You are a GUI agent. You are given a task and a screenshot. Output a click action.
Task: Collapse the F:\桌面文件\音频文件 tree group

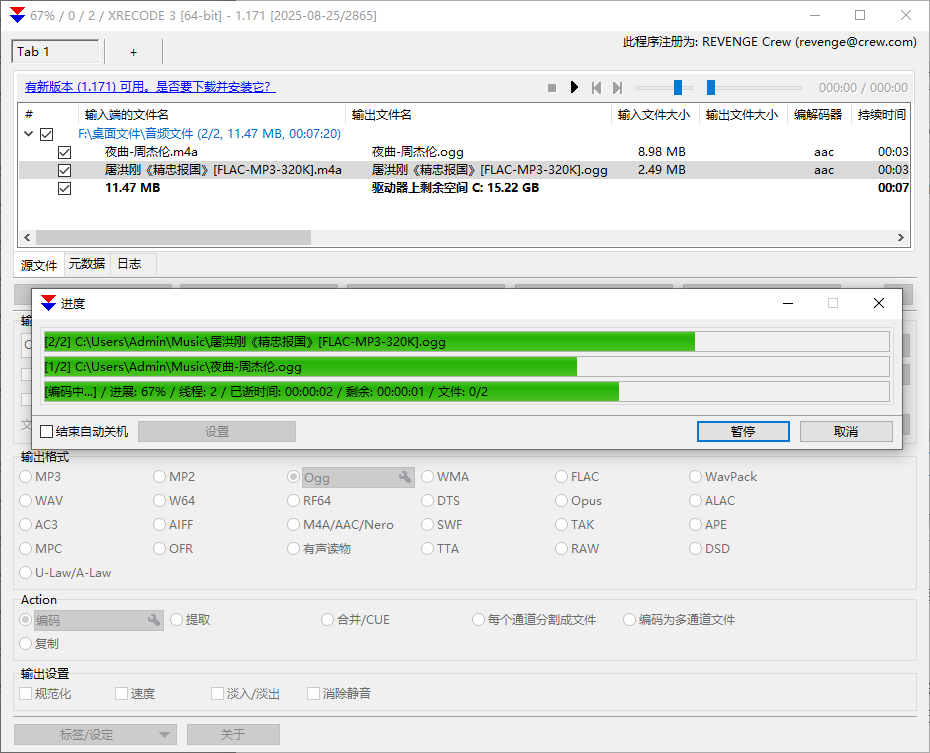(x=27, y=133)
